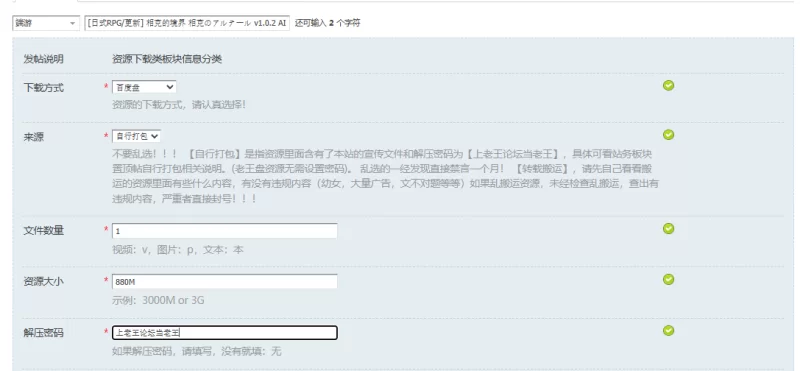The image size is (800, 371).
Task: Click the 解压密码 input field
Action: pos(224,333)
